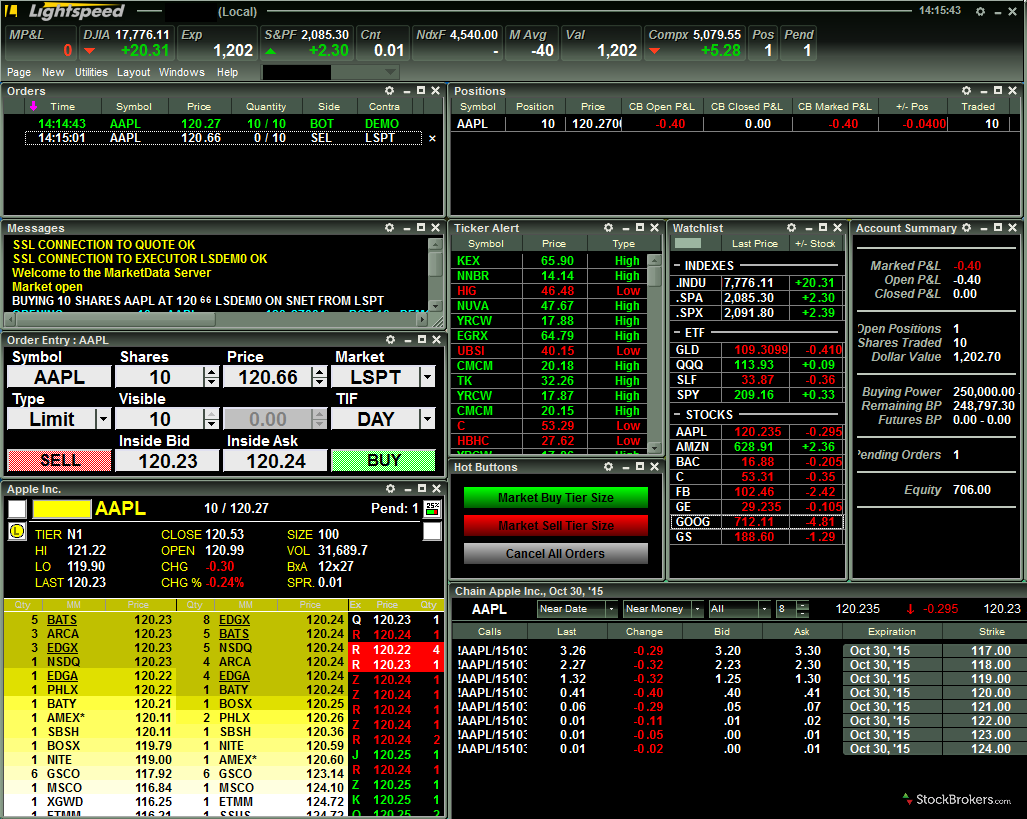
Task: Click the DJIA red down arrow indicator
Action: tap(90, 51)
